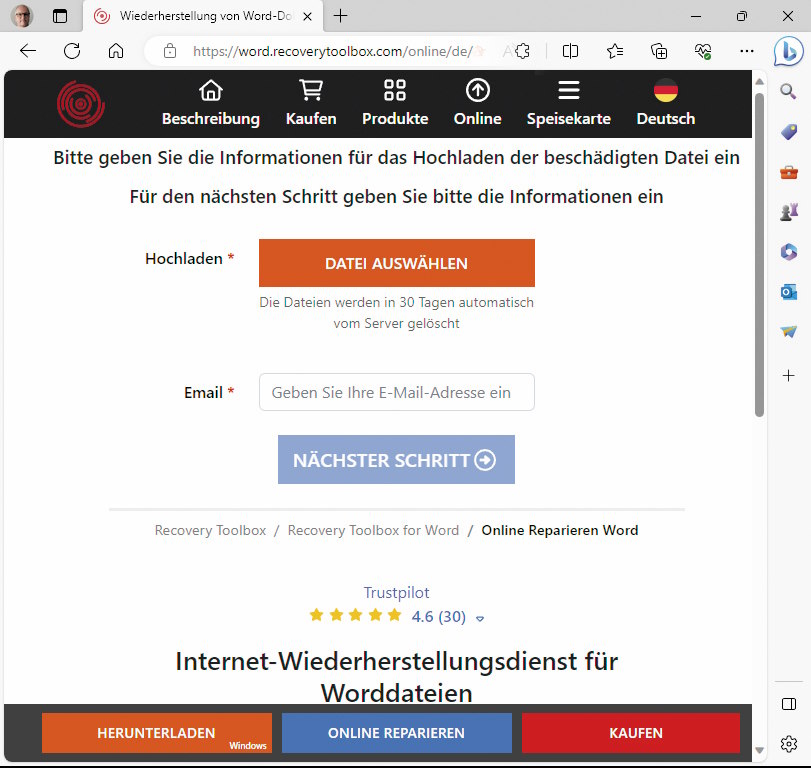
Task: Open the Produkte grid icon
Action: tap(395, 90)
